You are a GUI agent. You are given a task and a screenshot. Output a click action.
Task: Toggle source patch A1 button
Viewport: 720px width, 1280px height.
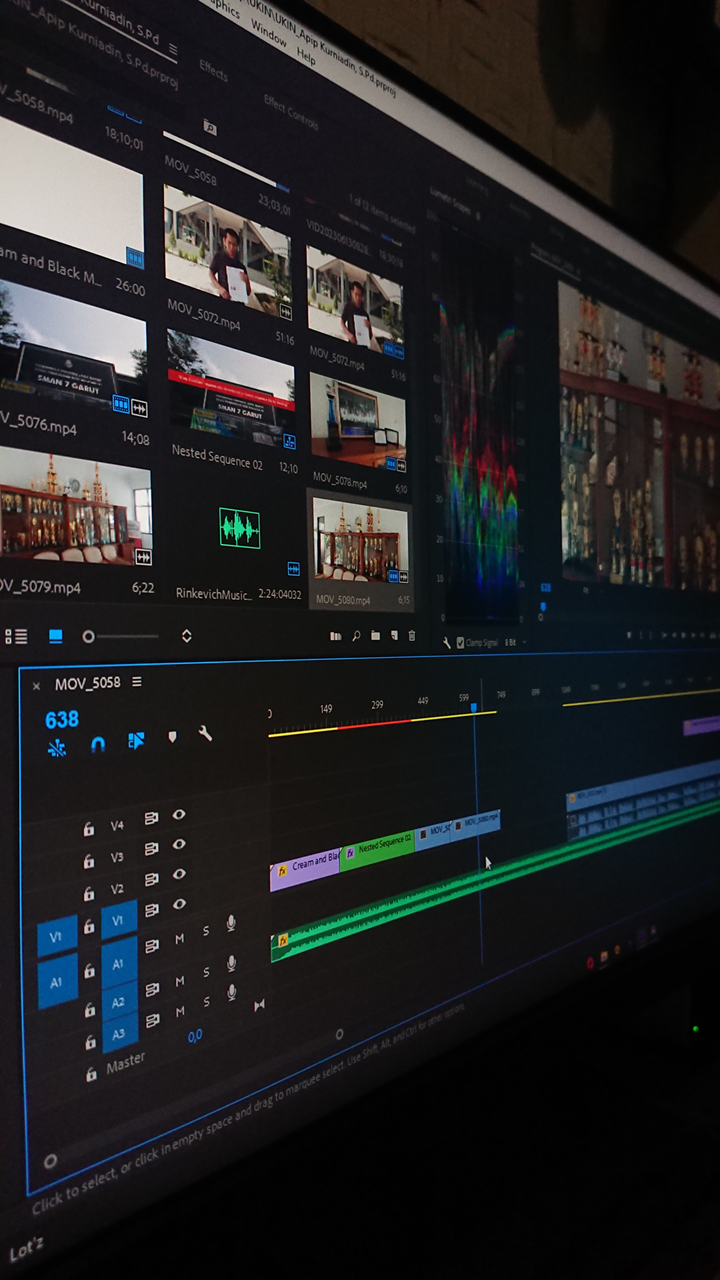tap(57, 982)
